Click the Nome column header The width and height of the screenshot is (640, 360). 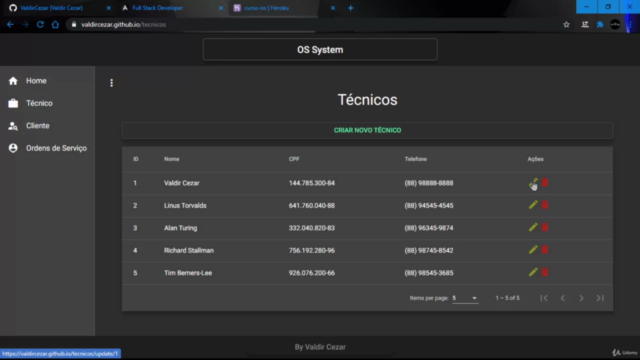click(171, 159)
